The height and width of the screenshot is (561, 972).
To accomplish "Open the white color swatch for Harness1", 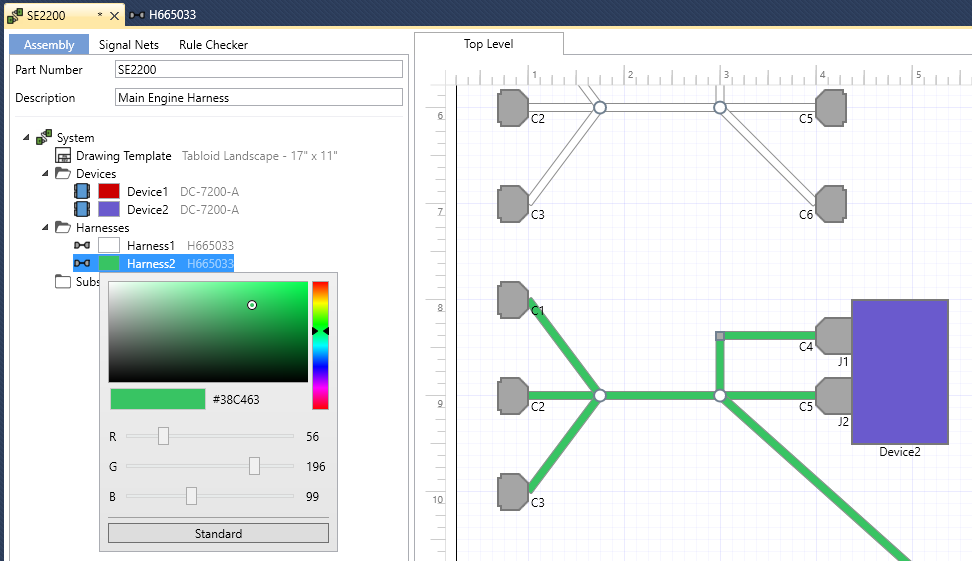I will [x=108, y=245].
